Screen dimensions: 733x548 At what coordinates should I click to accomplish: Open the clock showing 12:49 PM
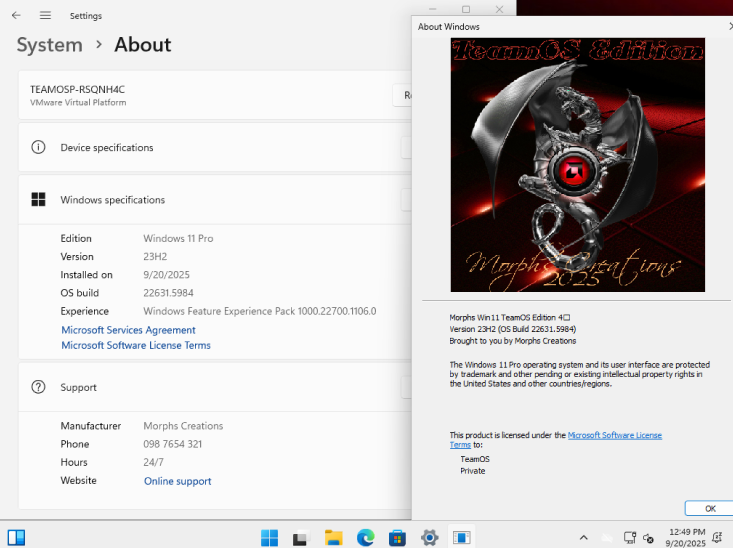click(686, 537)
